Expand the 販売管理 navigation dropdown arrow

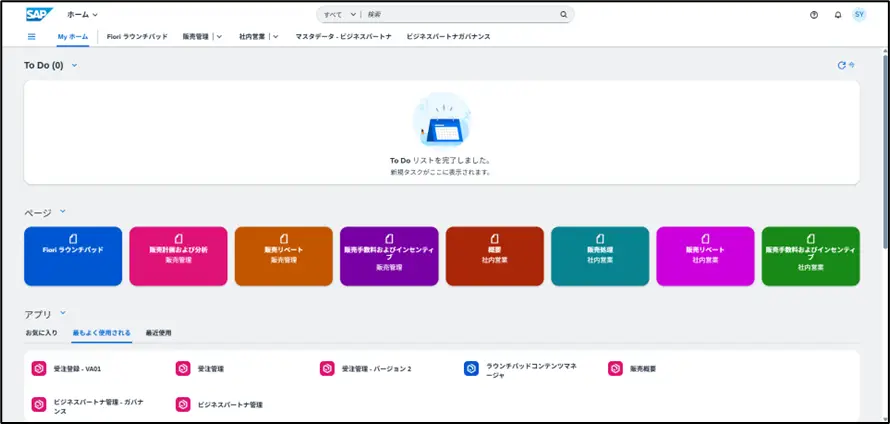tap(219, 36)
